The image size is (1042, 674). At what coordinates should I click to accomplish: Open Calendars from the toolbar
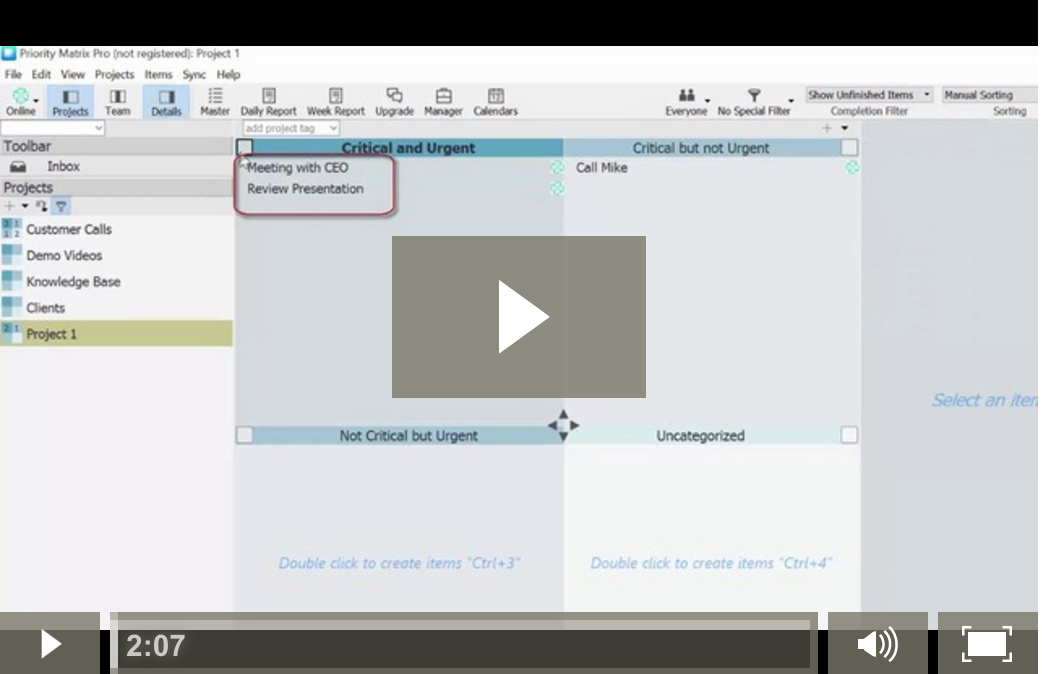[x=495, y=100]
